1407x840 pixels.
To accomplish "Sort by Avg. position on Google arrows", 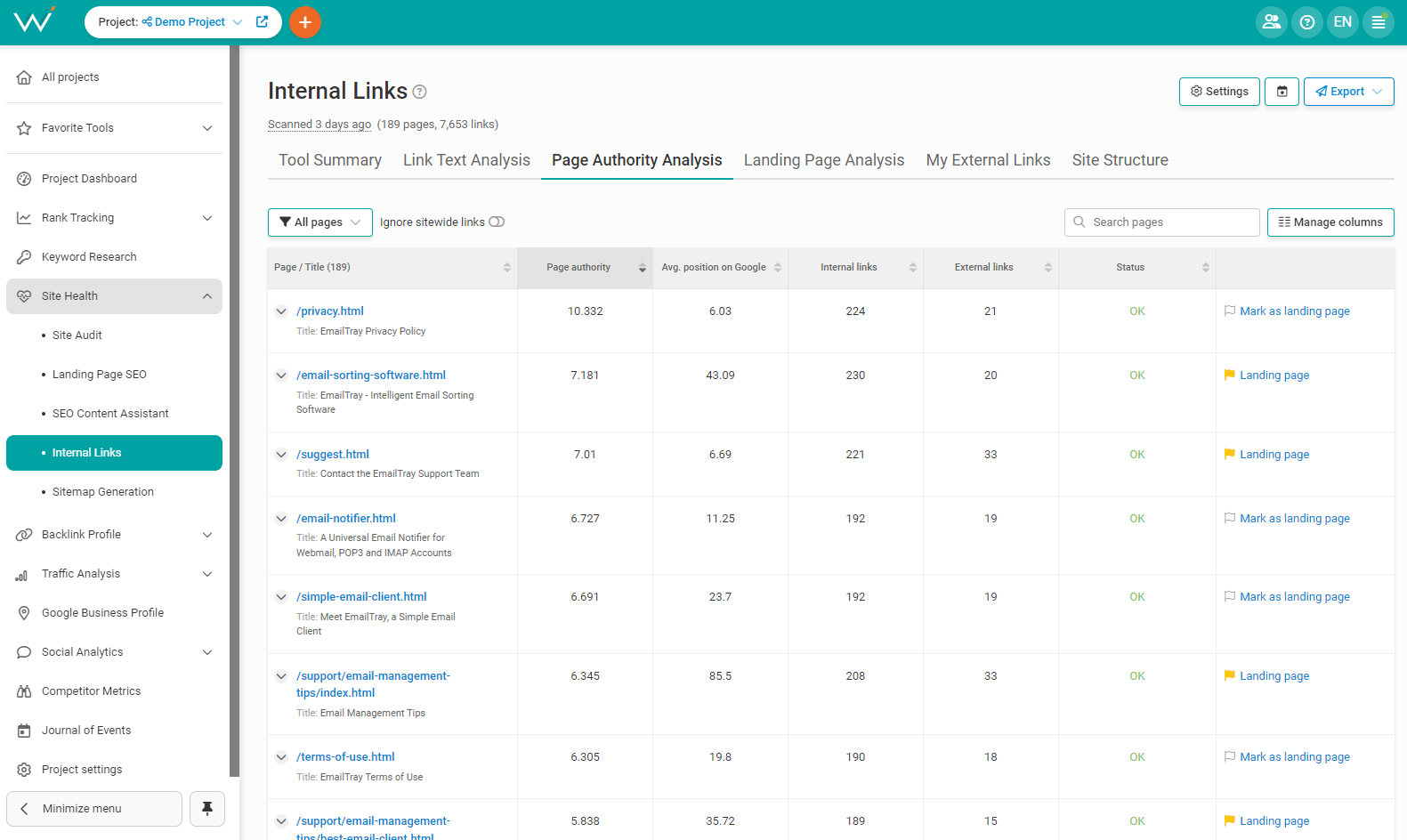I will [x=778, y=268].
